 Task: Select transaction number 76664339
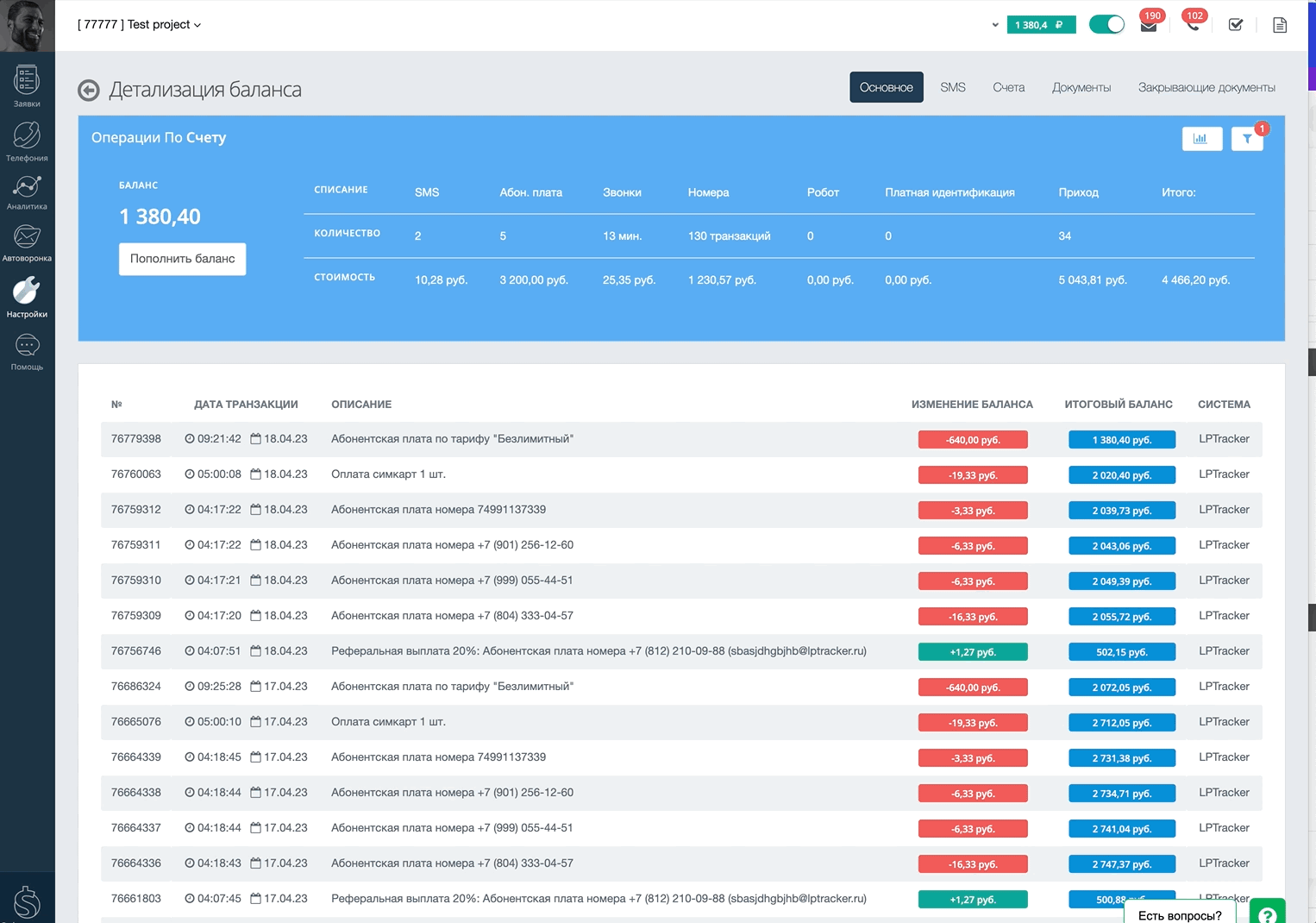[x=136, y=757]
